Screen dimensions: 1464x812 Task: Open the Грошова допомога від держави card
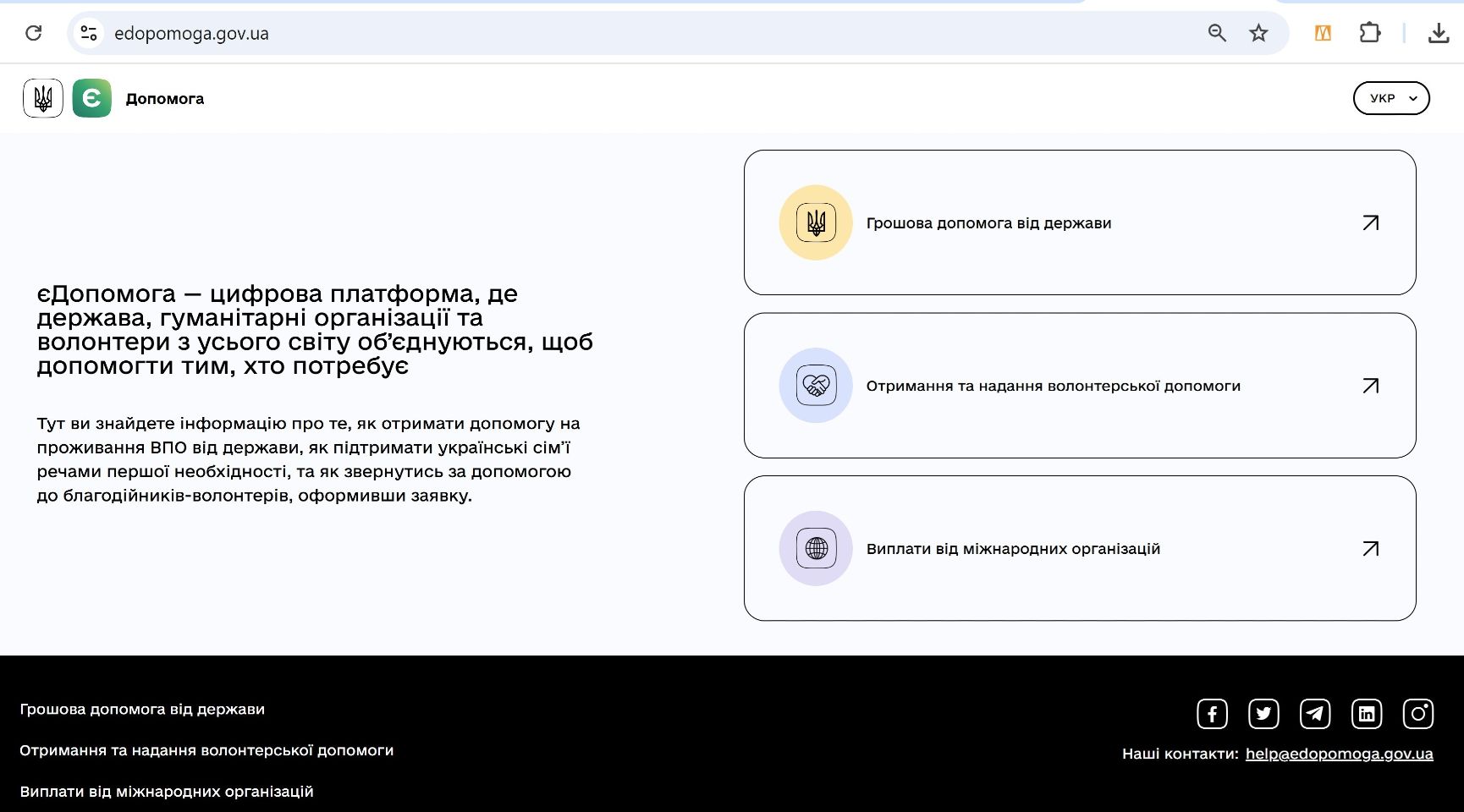pos(1079,222)
